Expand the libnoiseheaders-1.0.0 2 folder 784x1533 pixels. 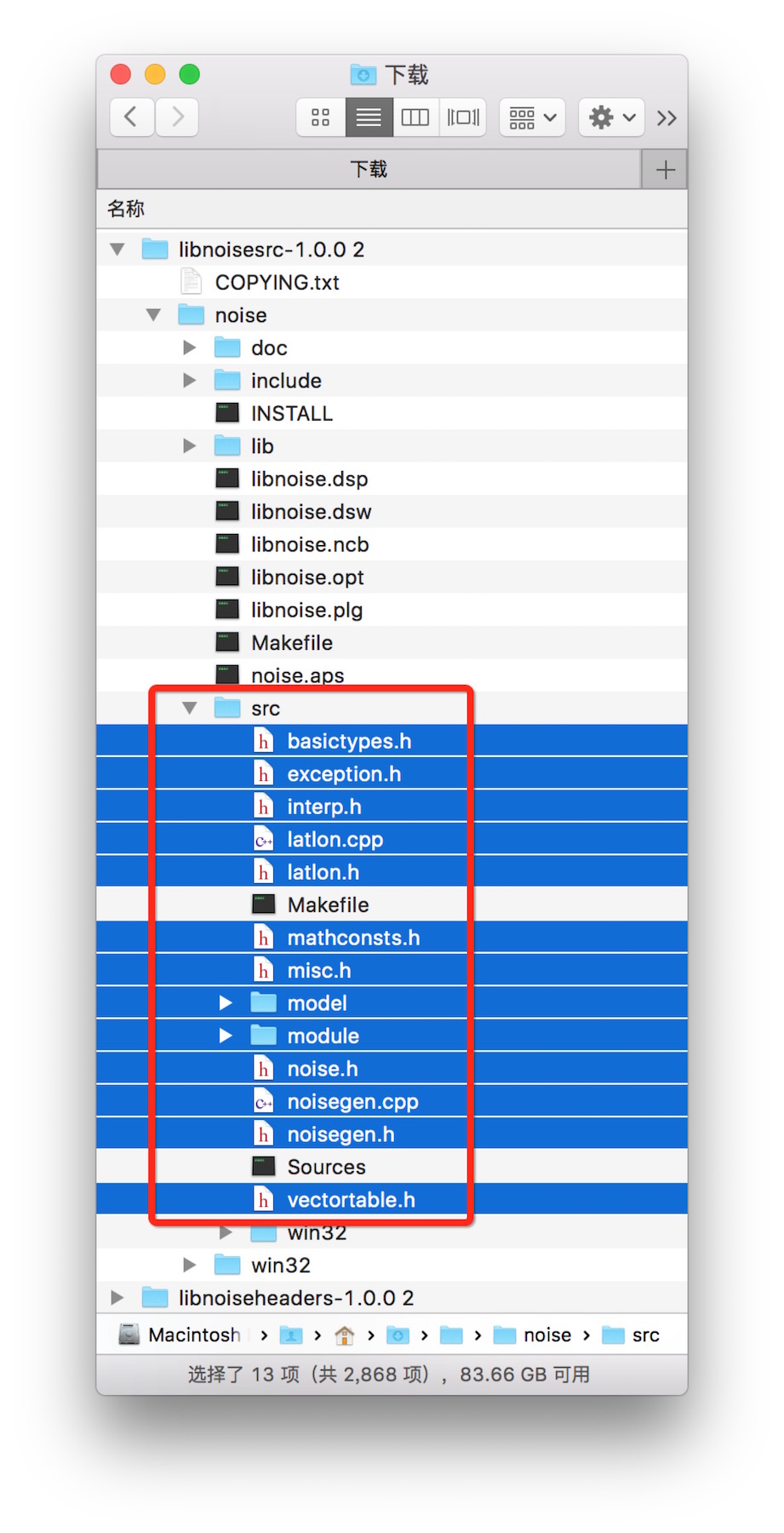(x=117, y=1297)
